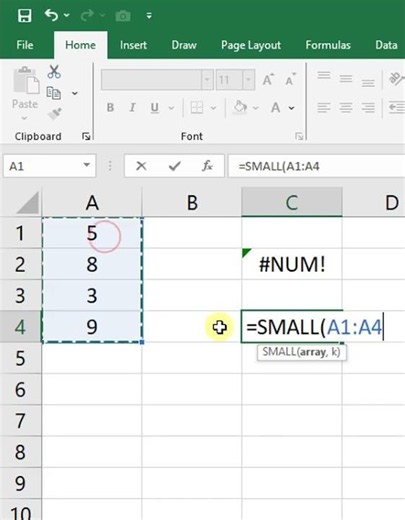Viewport: 405px width, 520px height.
Task: Click Top Align icon
Action: tap(324, 76)
